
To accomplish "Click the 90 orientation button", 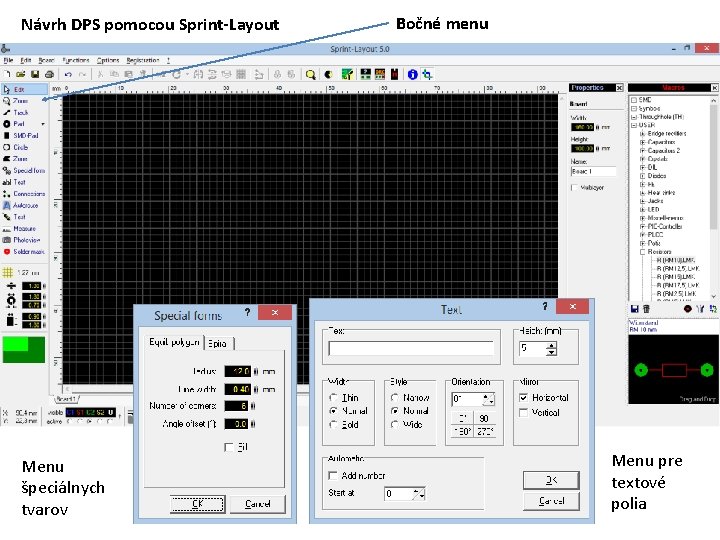I will (x=484, y=418).
